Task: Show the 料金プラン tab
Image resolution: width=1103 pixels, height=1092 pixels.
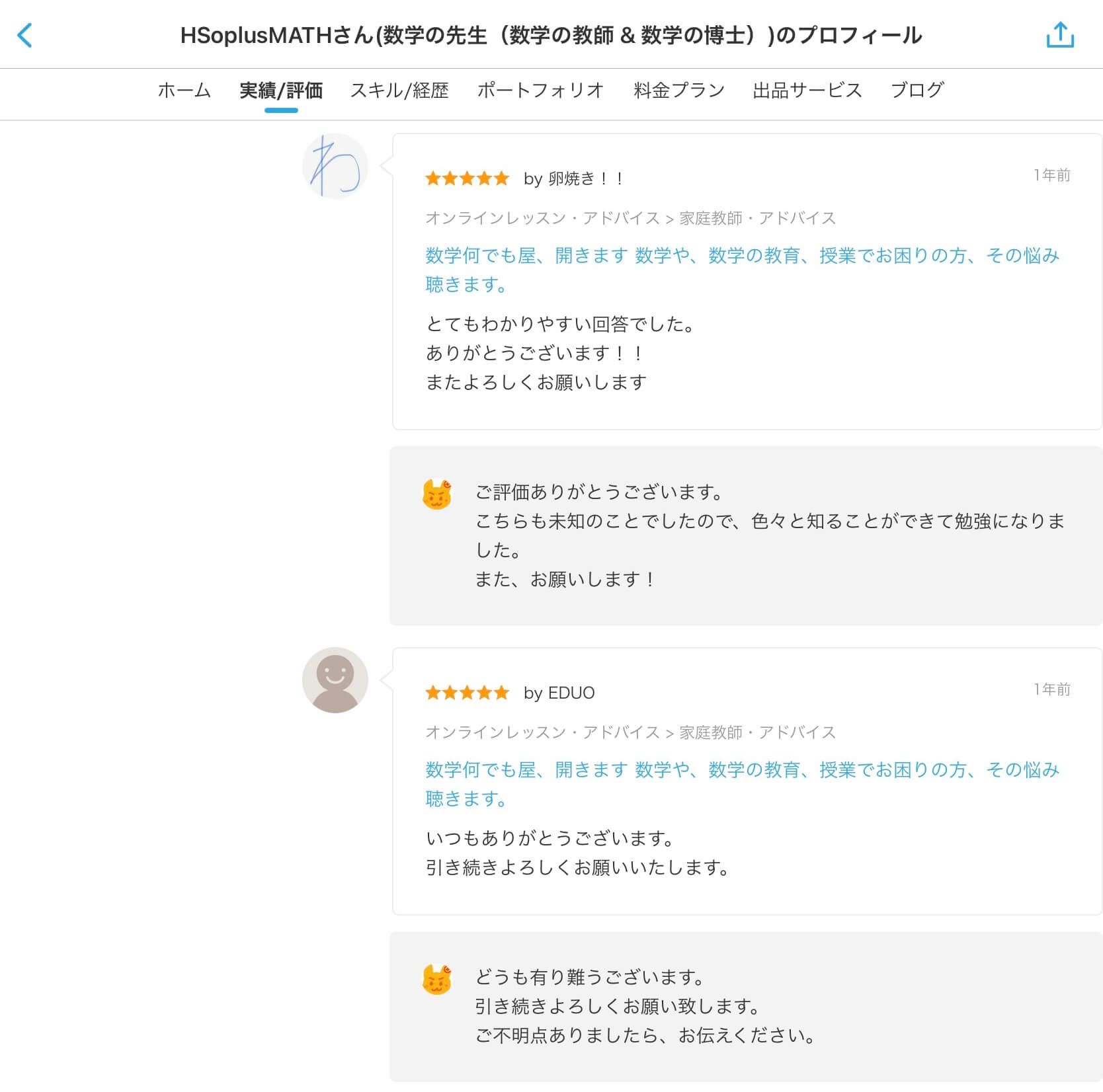Action: (678, 90)
